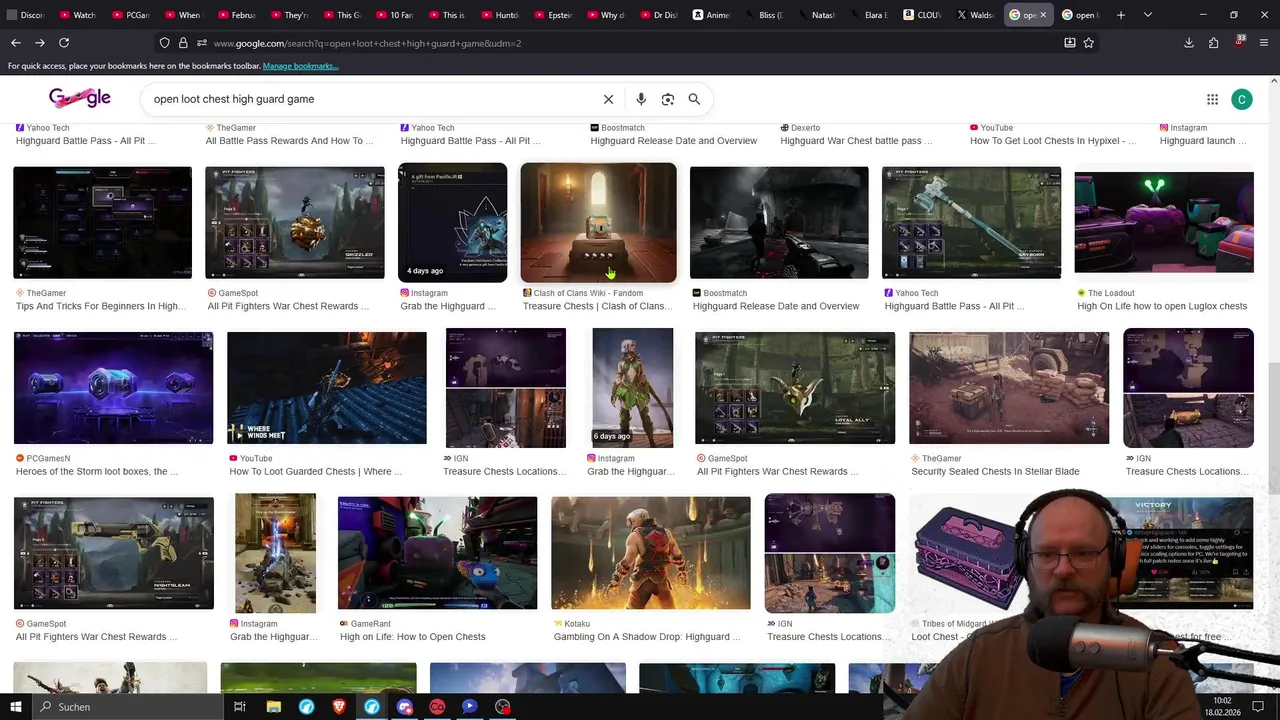Bookmark this page with the star icon
This screenshot has height=720, width=1280.
pos(1089,43)
